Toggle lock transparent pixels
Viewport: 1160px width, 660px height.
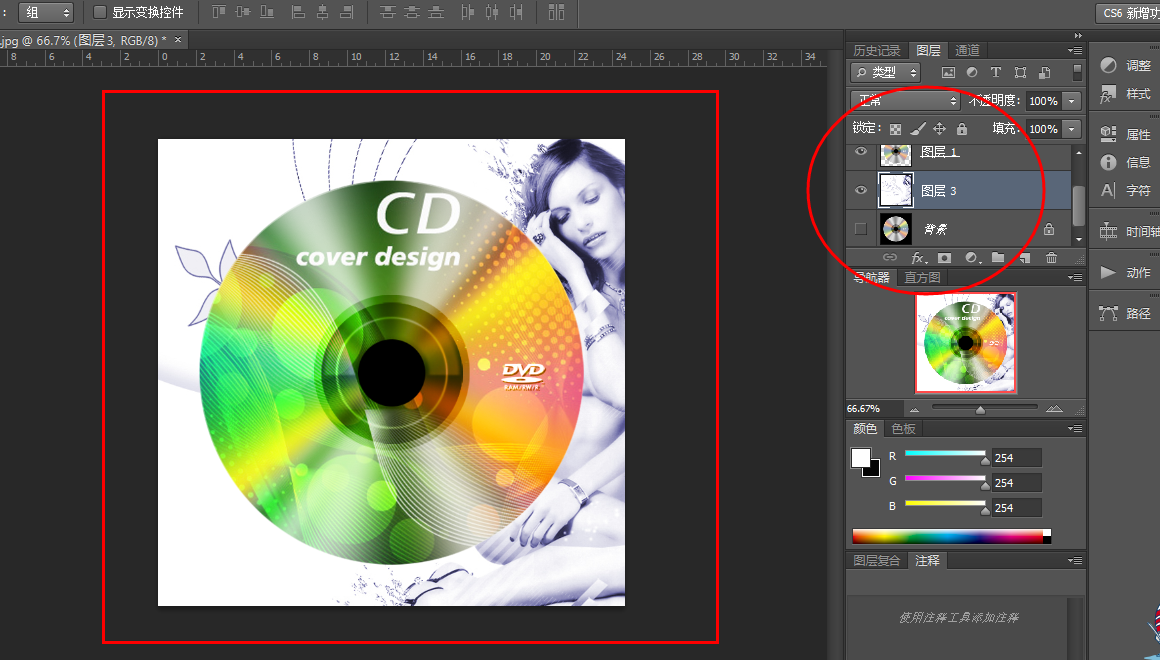[895, 129]
